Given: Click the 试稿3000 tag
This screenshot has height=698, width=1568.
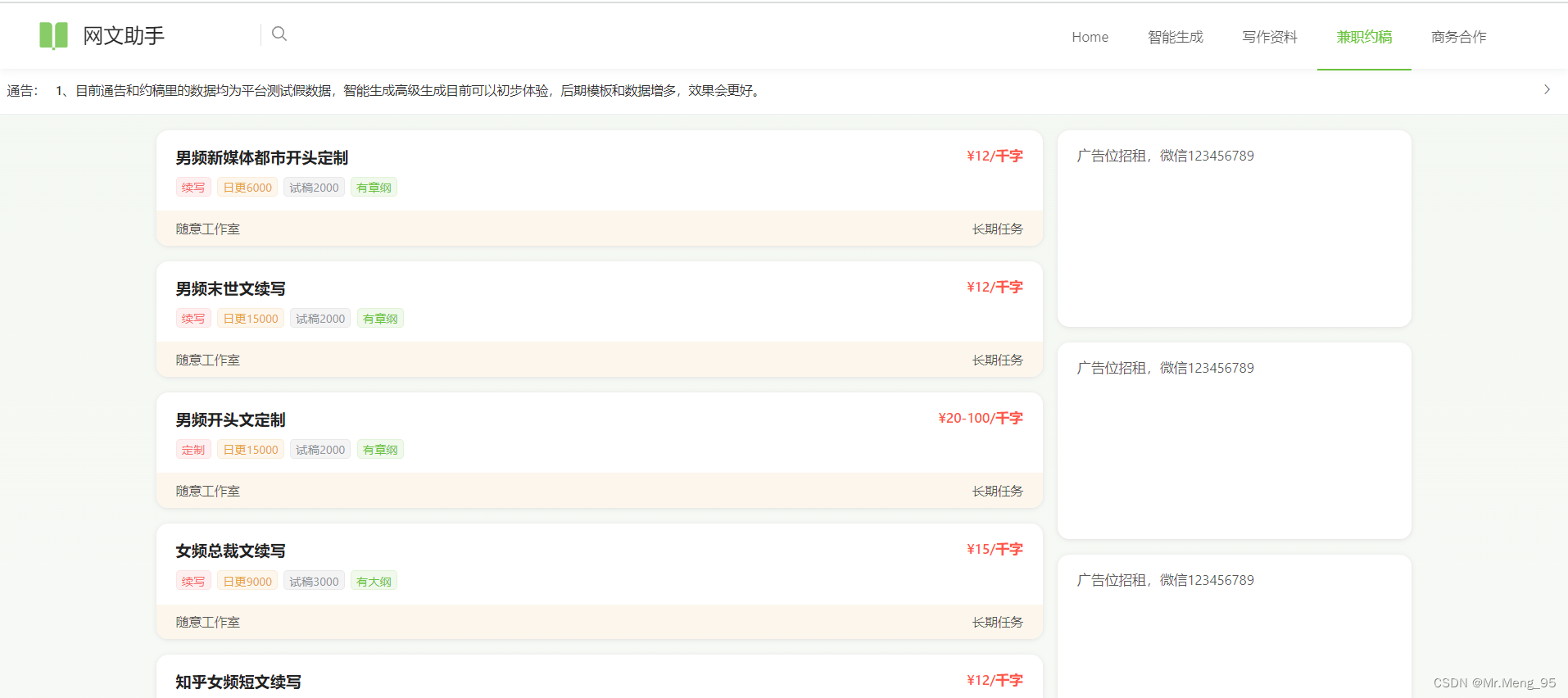Looking at the screenshot, I should (314, 581).
